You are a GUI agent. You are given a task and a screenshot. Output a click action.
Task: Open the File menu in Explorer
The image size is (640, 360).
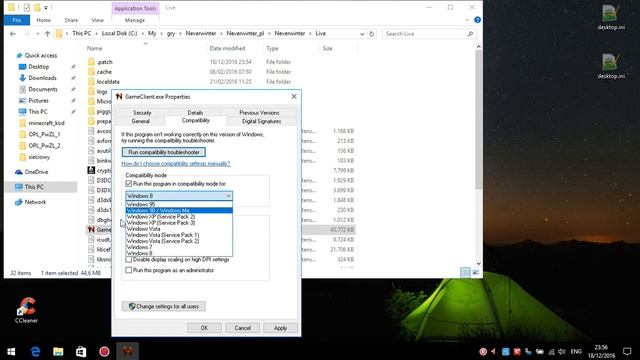(17, 20)
